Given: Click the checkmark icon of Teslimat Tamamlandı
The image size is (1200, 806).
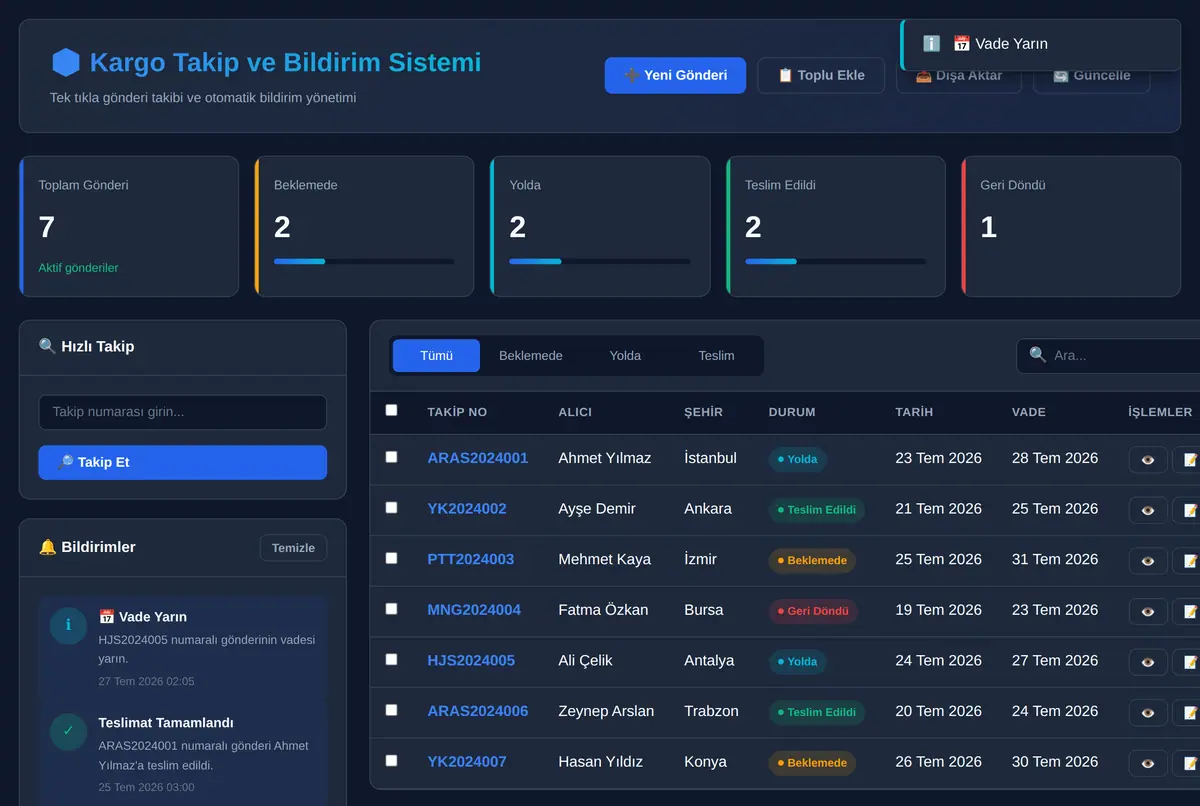Looking at the screenshot, I should 68,731.
